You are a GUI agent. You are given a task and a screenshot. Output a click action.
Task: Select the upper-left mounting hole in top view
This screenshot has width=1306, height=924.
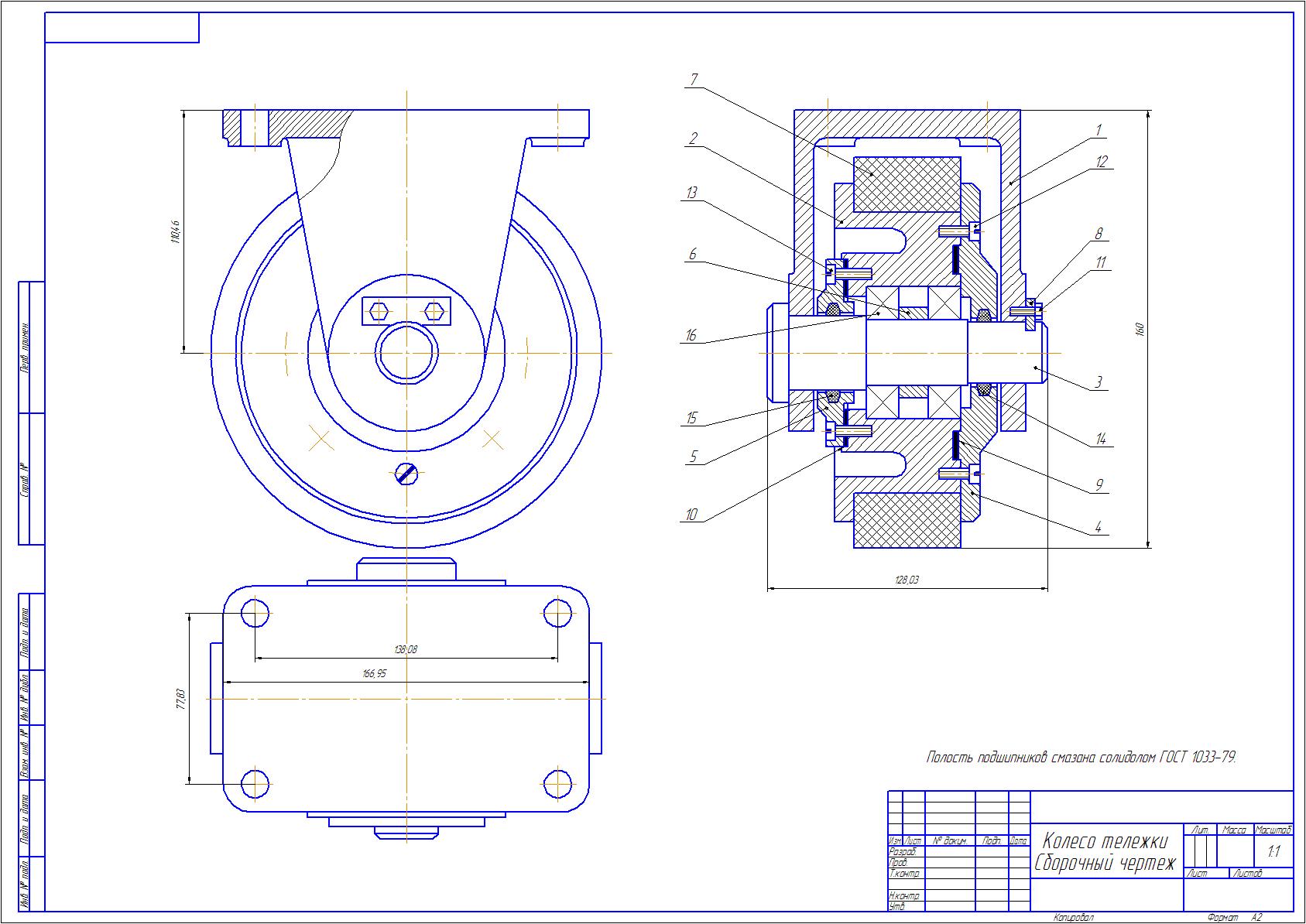[x=255, y=614]
